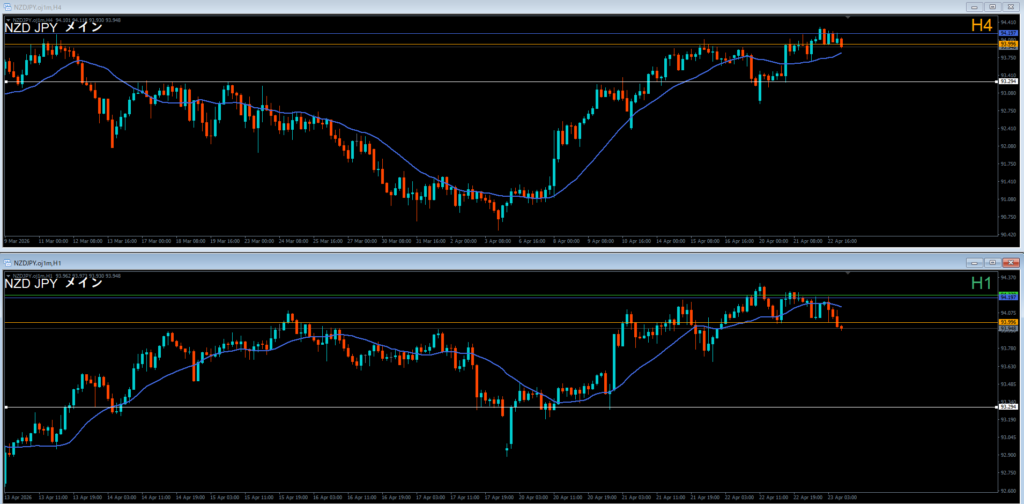The image size is (1024, 504).
Task: Click the chart shift triangle on H1 chart
Action: (x=848, y=274)
